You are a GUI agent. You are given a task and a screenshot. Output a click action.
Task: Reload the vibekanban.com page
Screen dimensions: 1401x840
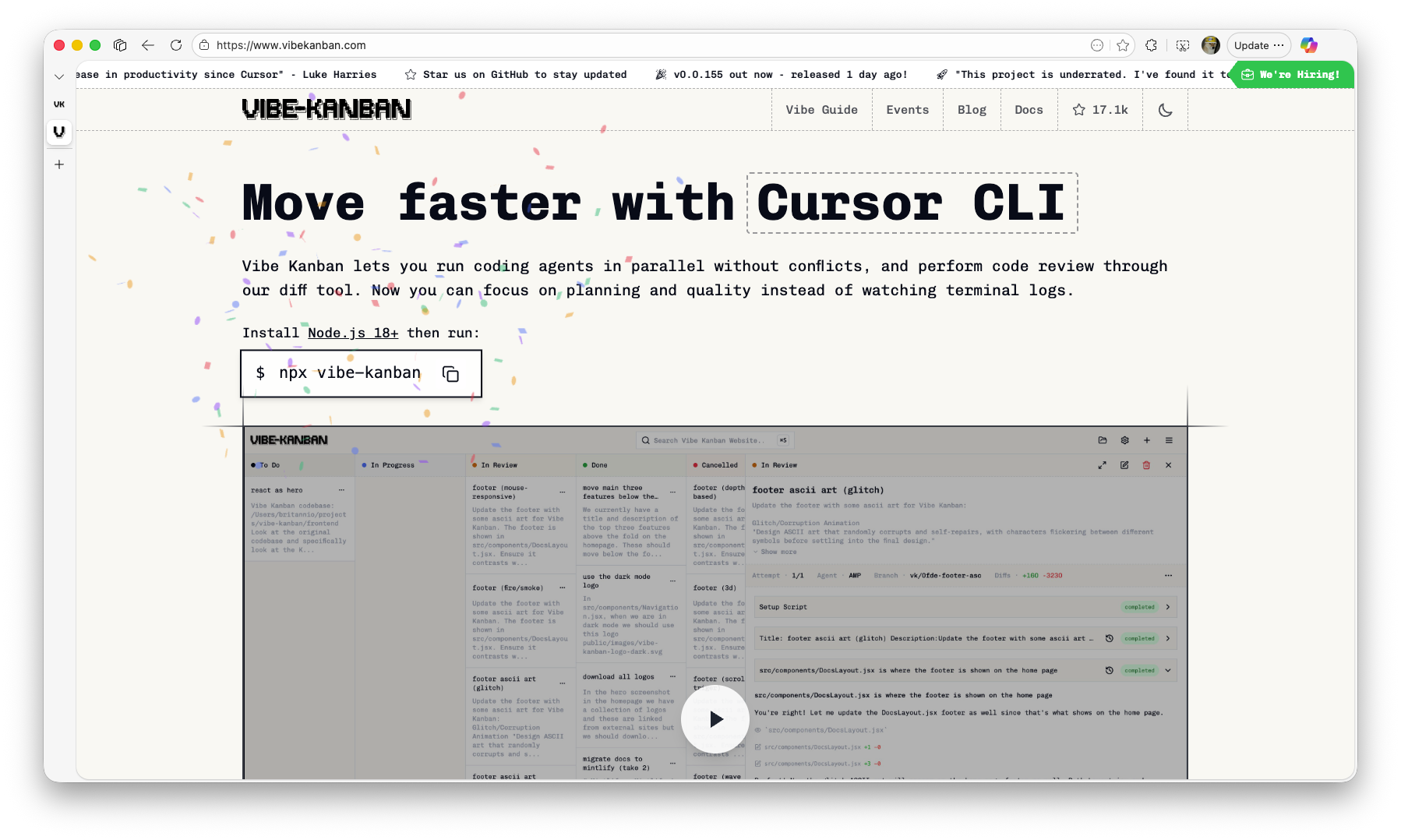pos(176,45)
